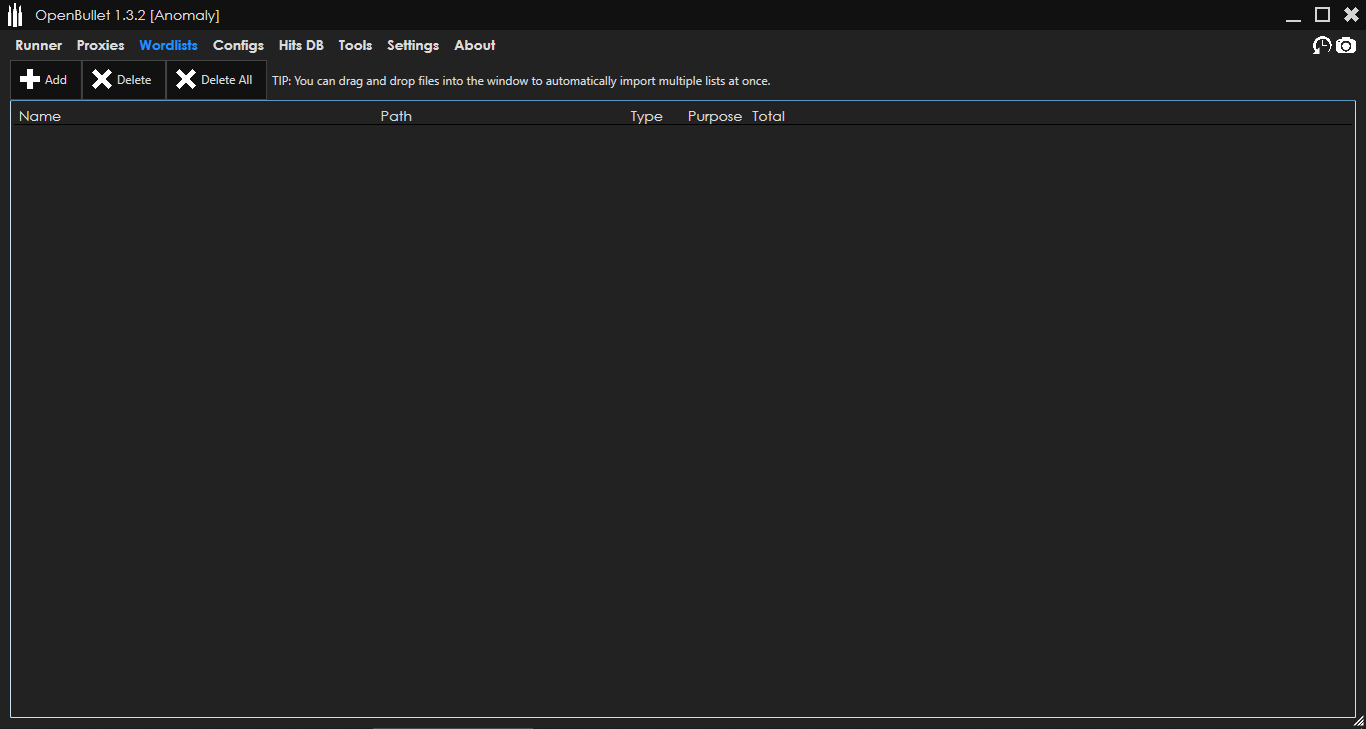This screenshot has width=1366, height=729.
Task: Open the Hits DB tab
Action: click(301, 45)
